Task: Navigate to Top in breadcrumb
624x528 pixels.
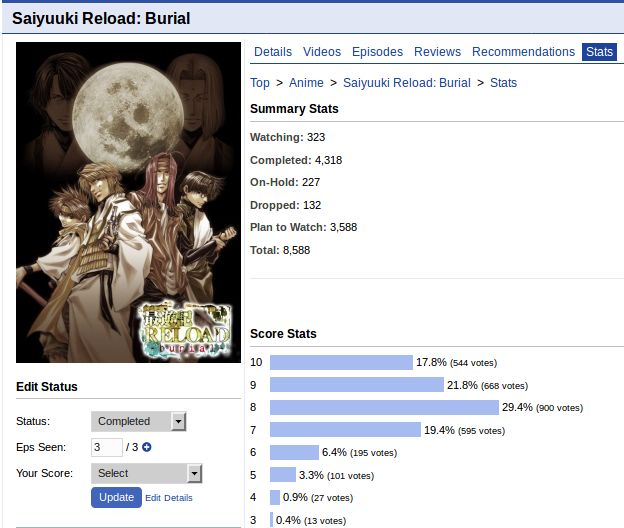Action: pyautogui.click(x=260, y=83)
